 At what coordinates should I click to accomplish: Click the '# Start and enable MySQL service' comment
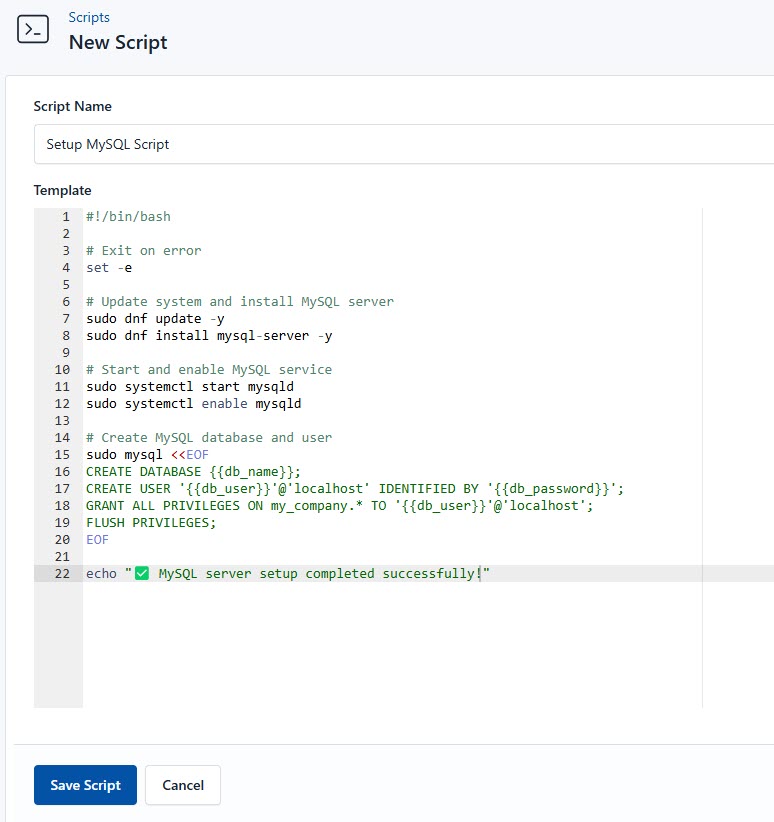(x=209, y=370)
